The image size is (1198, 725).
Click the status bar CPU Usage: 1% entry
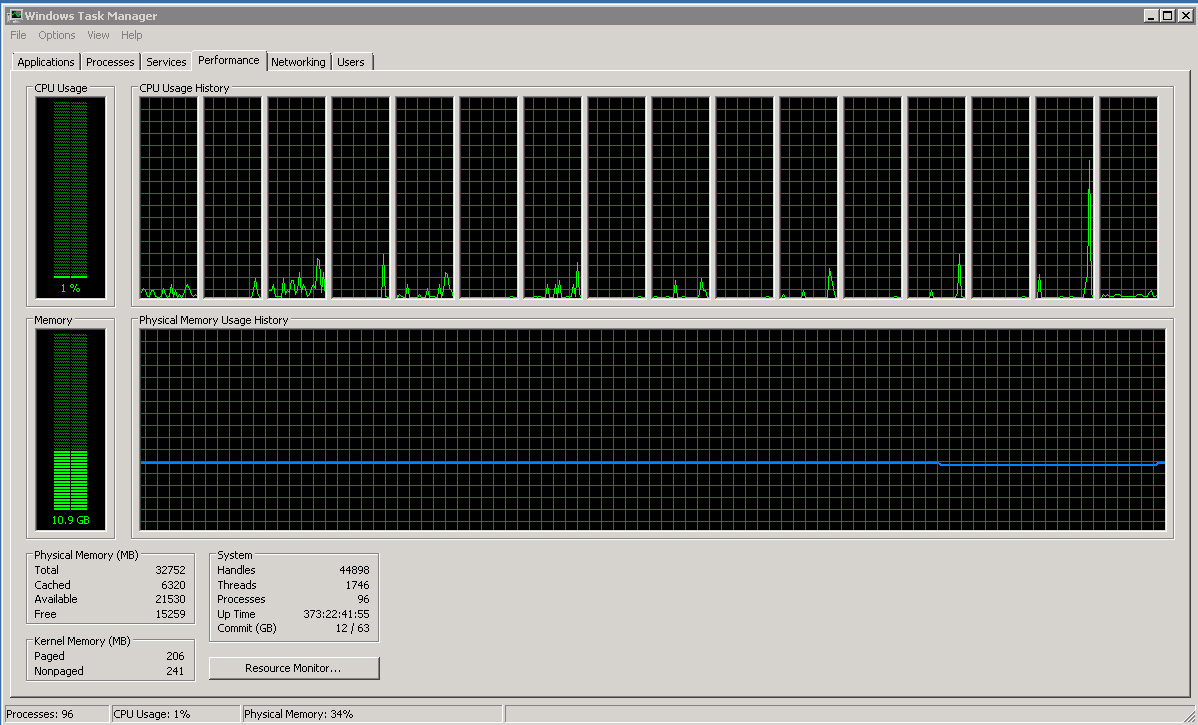pos(175,714)
